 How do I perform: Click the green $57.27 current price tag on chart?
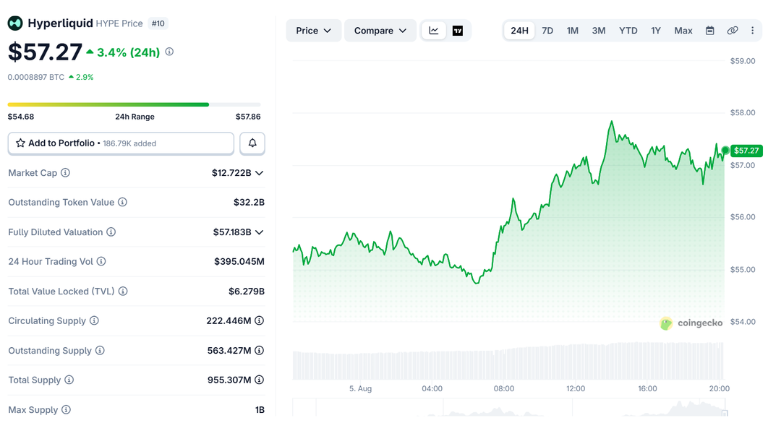746,150
